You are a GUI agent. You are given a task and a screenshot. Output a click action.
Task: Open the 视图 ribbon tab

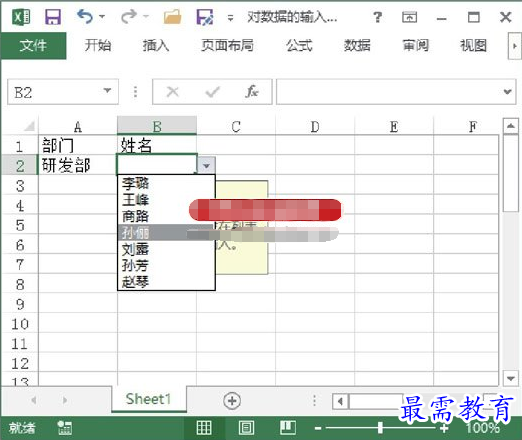(473, 45)
